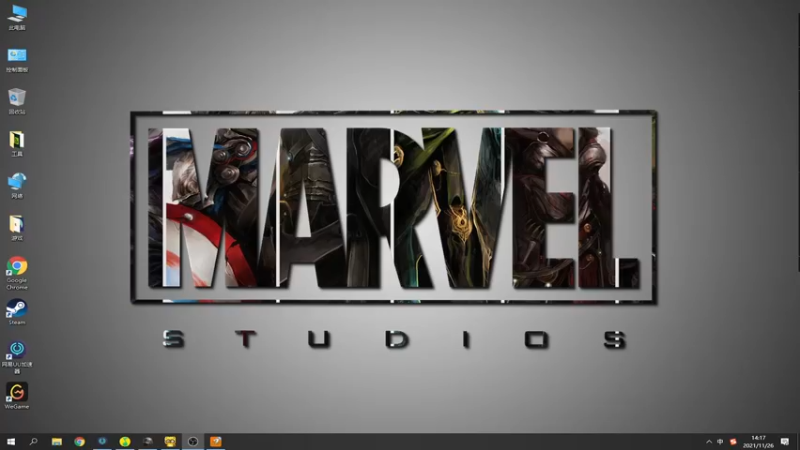The height and width of the screenshot is (450, 800).
Task: Expand the hidden system tray icons arrow
Action: (709, 442)
